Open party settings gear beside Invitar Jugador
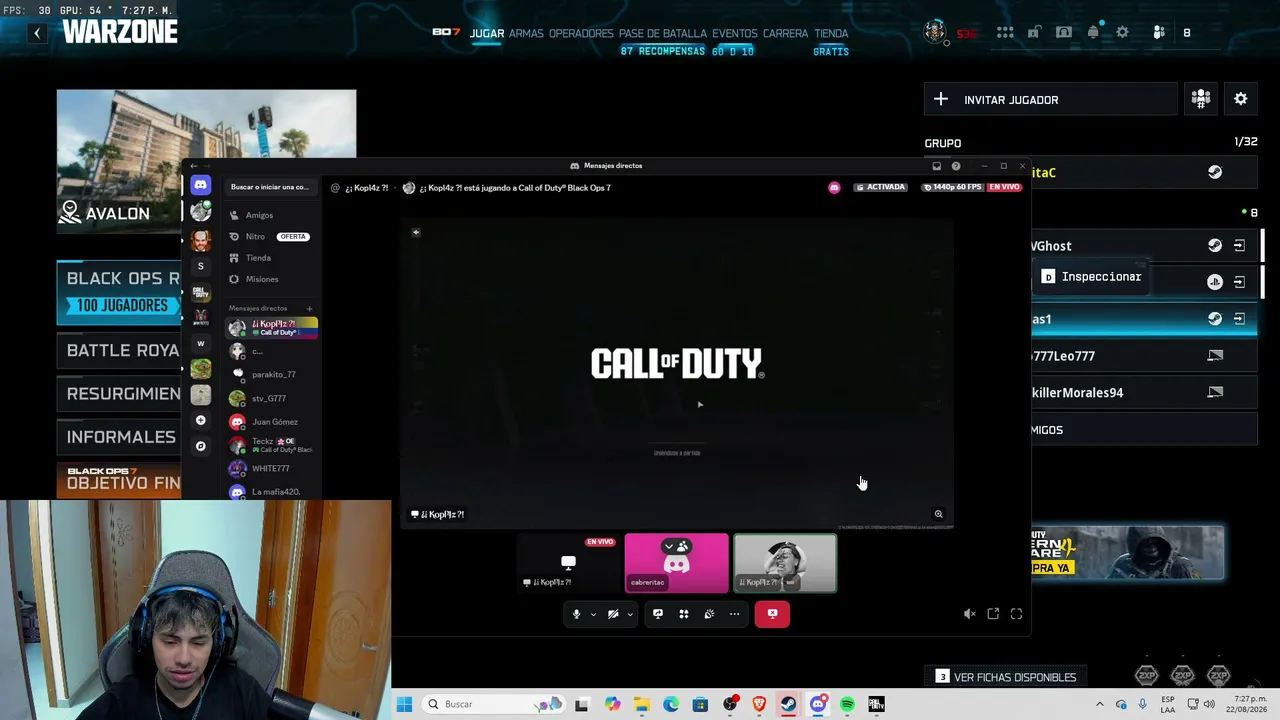1280x720 pixels. (1241, 99)
